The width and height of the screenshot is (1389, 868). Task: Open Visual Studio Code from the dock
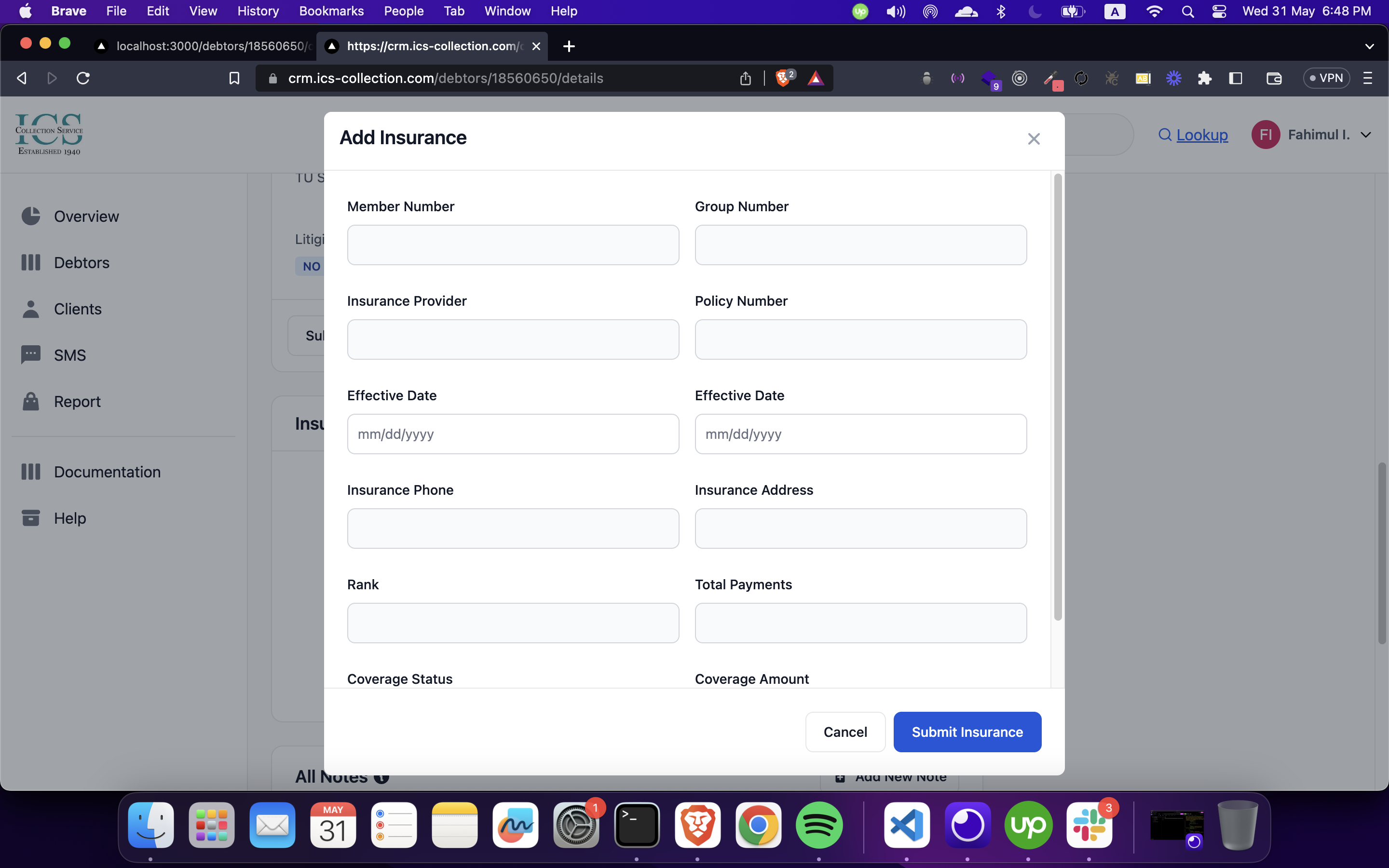click(906, 826)
